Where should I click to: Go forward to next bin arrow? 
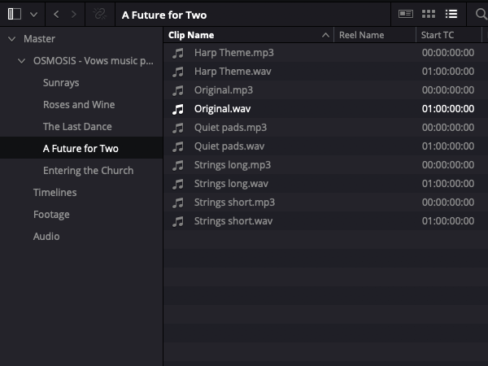[74, 14]
